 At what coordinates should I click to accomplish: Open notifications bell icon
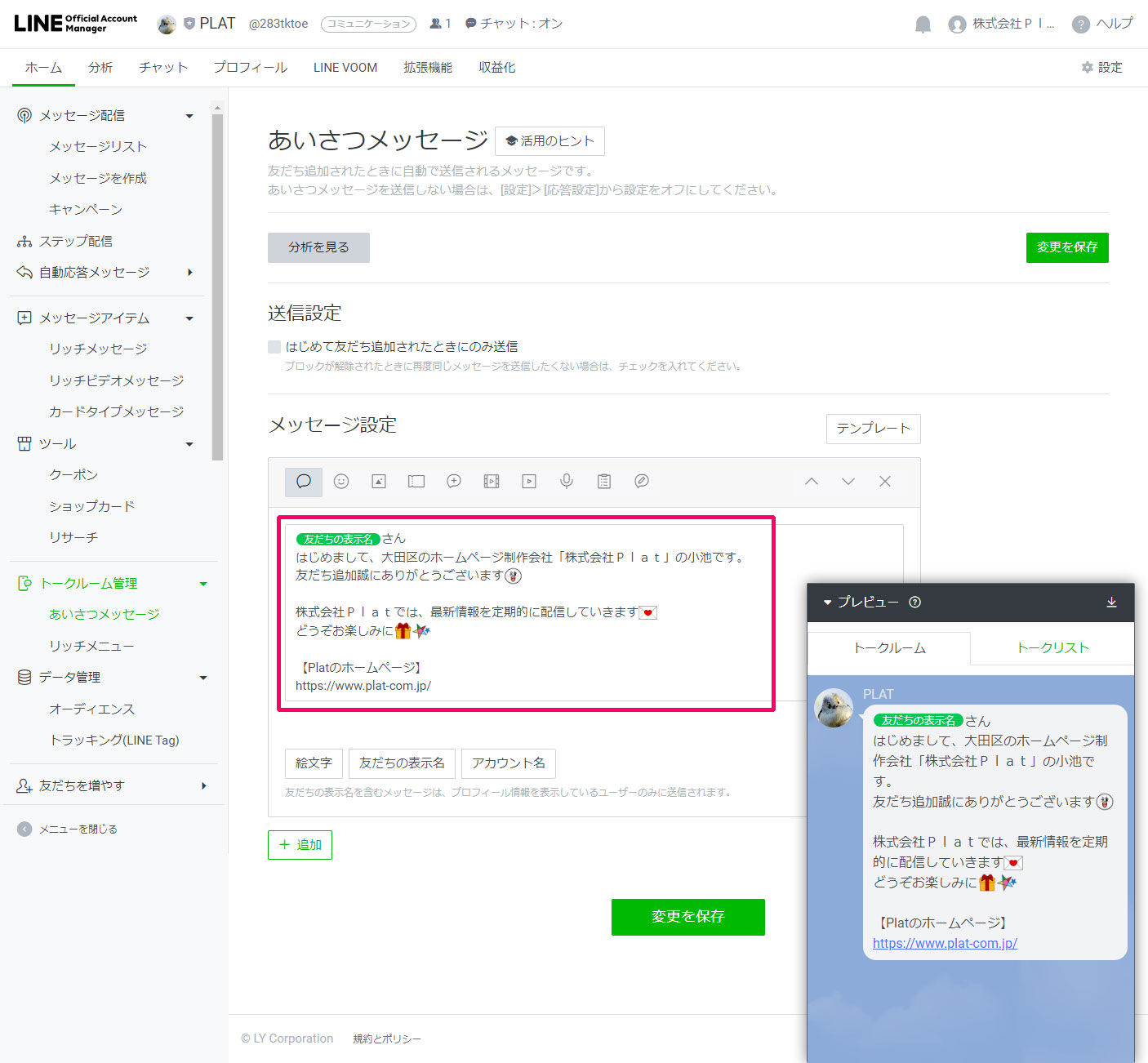coord(923,24)
